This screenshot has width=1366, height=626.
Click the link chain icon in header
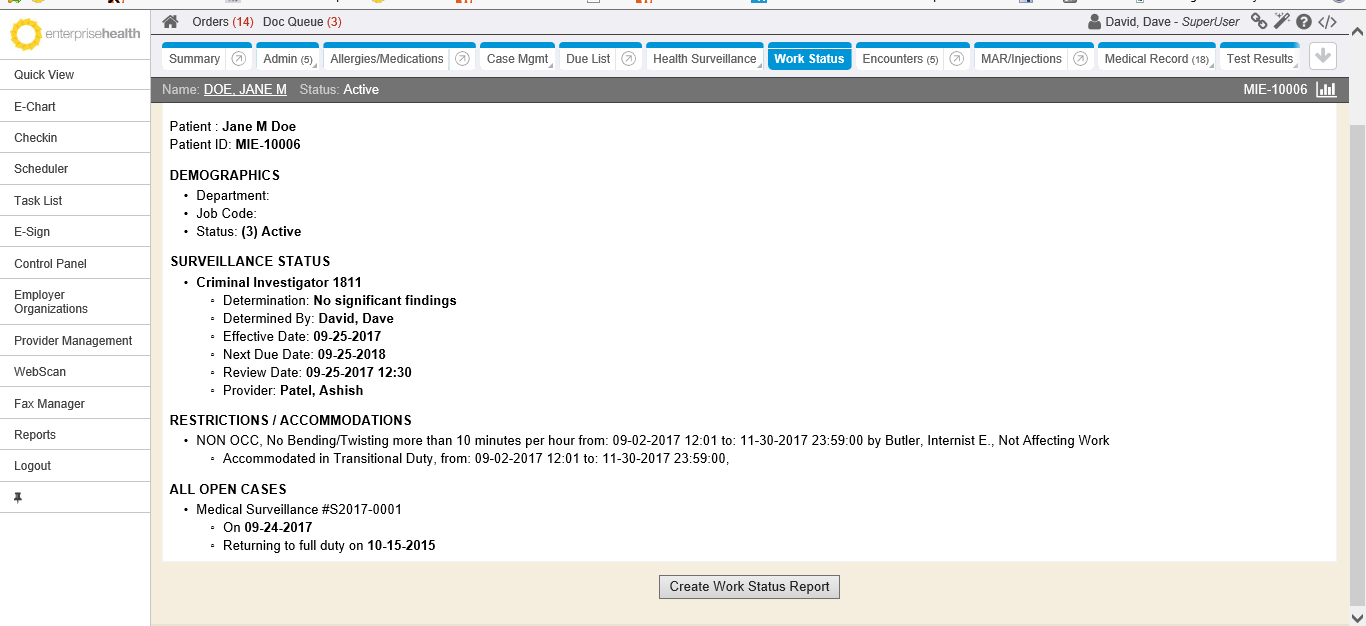(x=1259, y=22)
